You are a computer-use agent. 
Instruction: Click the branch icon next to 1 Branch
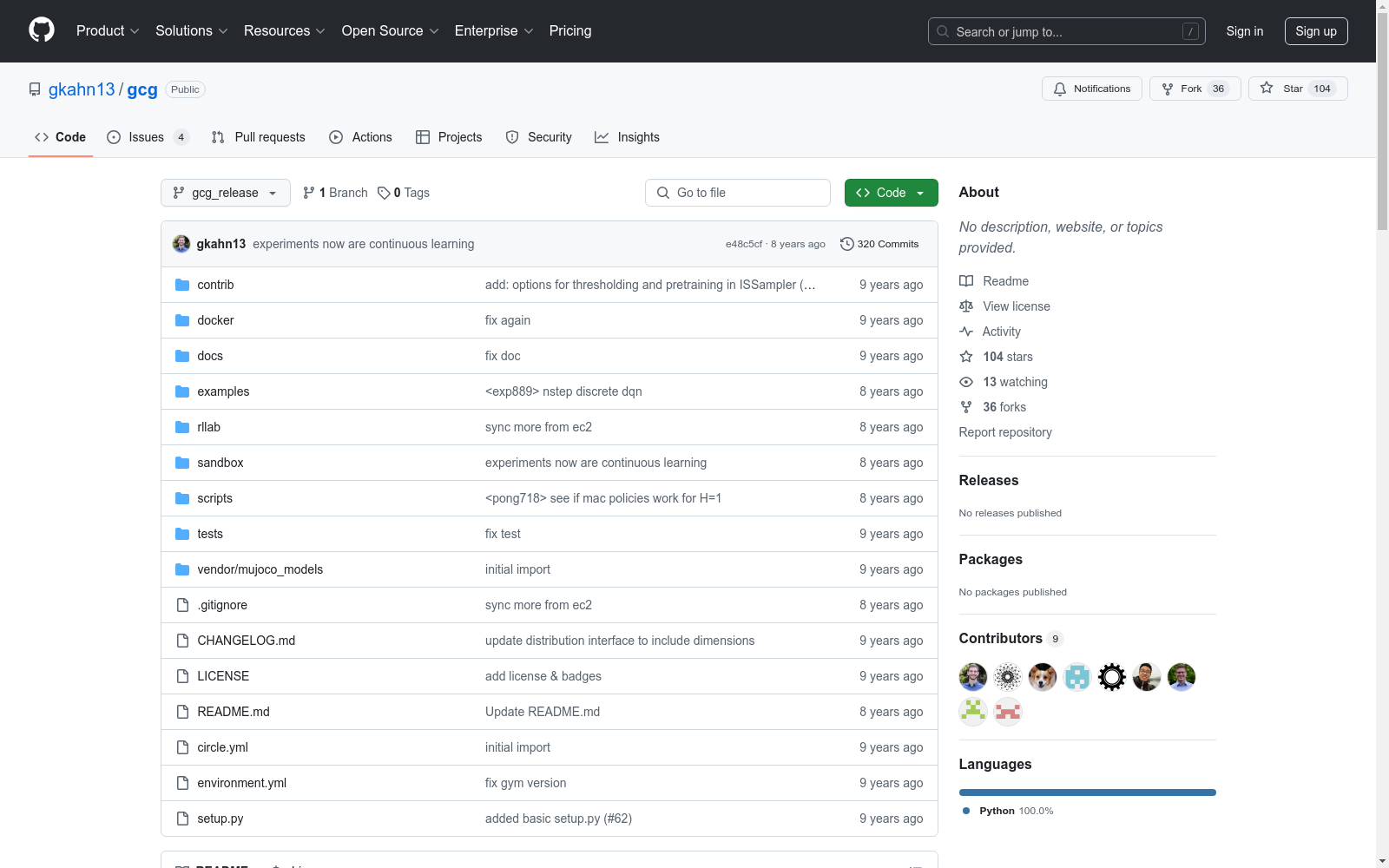tap(309, 193)
